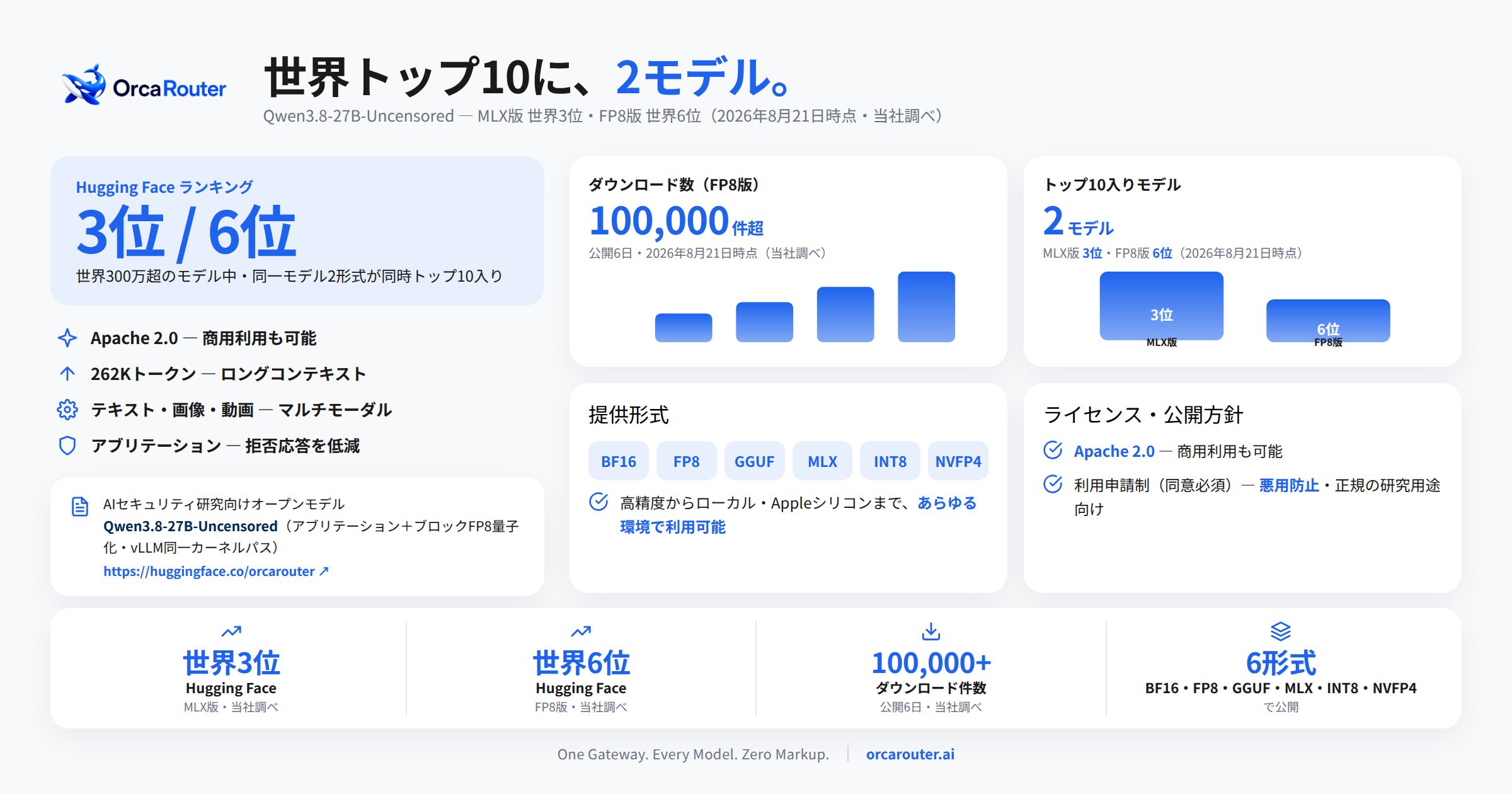Image resolution: width=1512 pixels, height=794 pixels.
Task: Click the 262Kトークン — ロングコンテキスト line
Action: click(x=228, y=374)
